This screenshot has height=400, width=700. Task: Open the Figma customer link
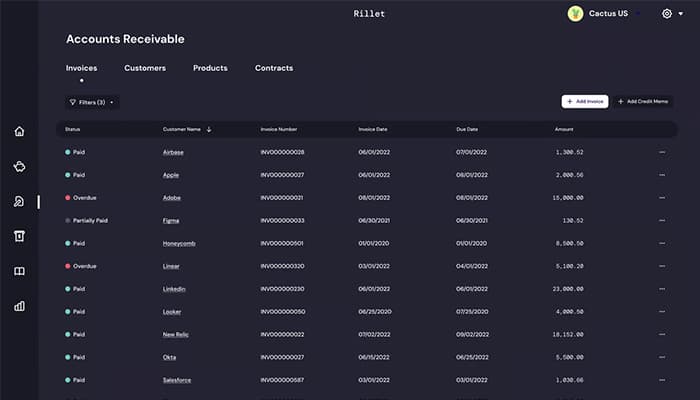point(171,221)
